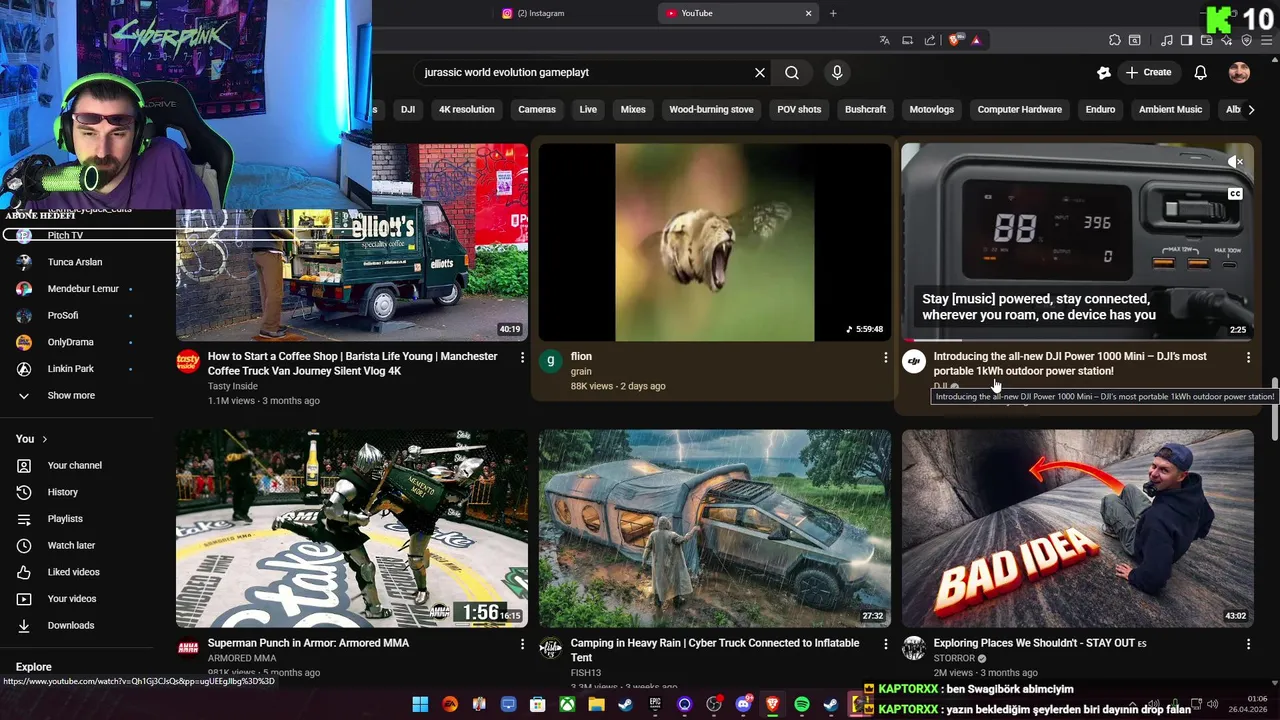This screenshot has height=720, width=1280.
Task: Open the BAD IDEA thumbnail video
Action: 1077,528
